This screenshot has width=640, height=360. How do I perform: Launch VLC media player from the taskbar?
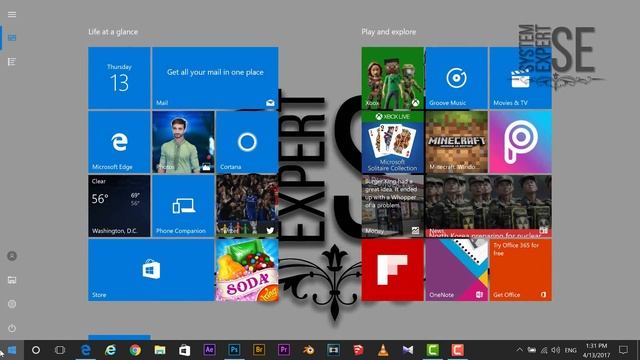click(x=383, y=350)
